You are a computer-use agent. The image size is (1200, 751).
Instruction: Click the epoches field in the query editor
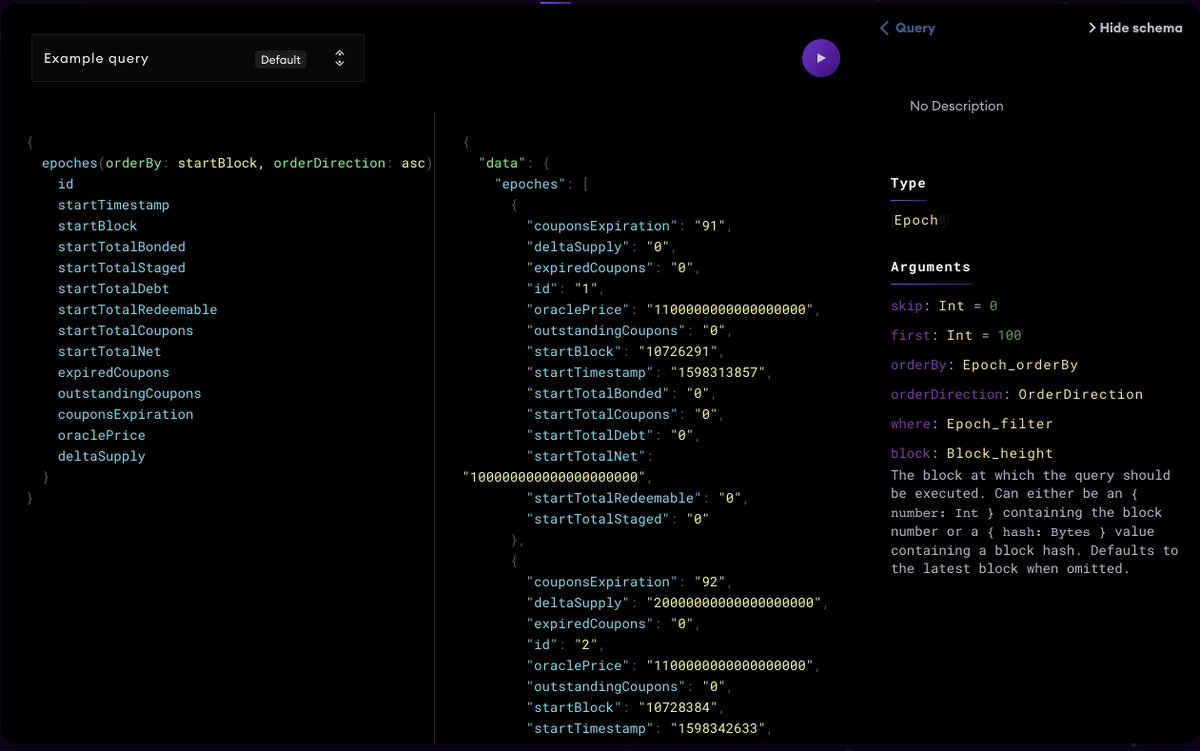(69, 162)
